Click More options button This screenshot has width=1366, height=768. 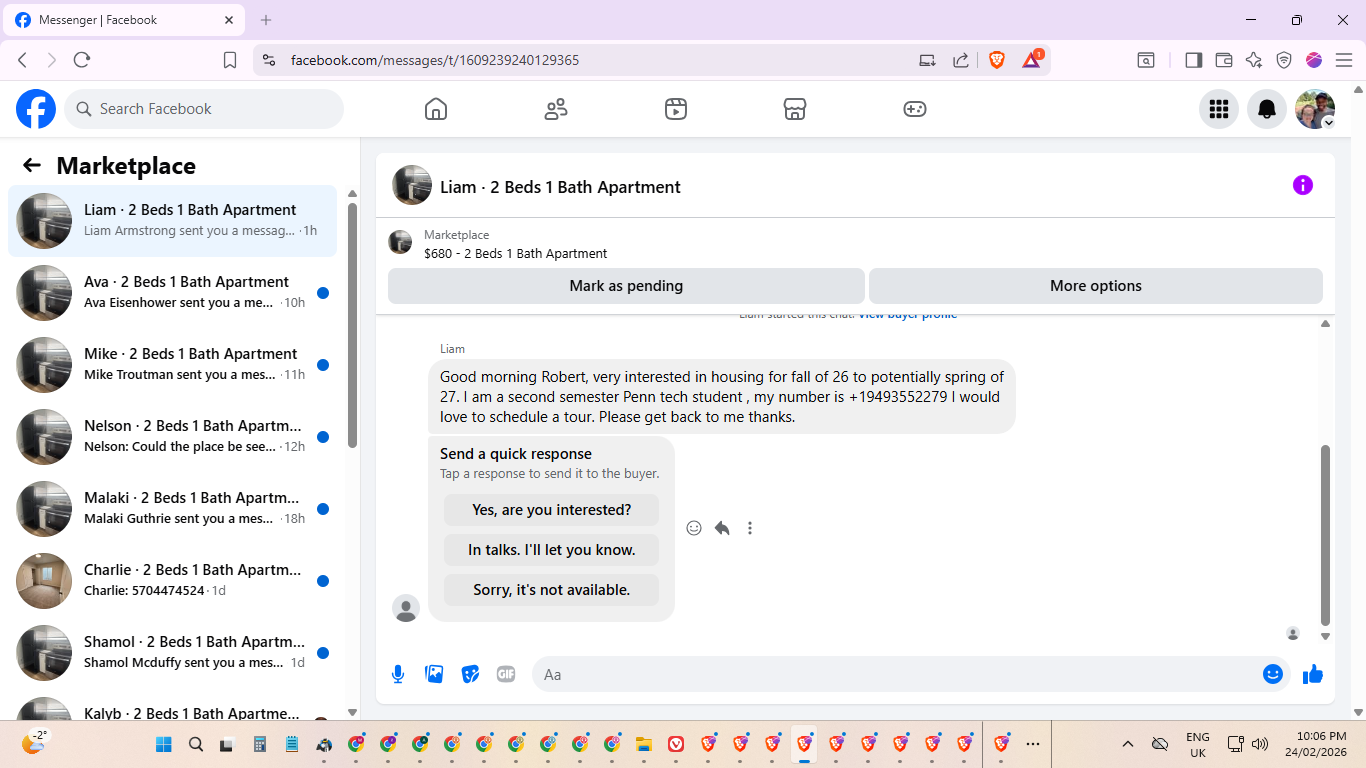pos(1096,286)
